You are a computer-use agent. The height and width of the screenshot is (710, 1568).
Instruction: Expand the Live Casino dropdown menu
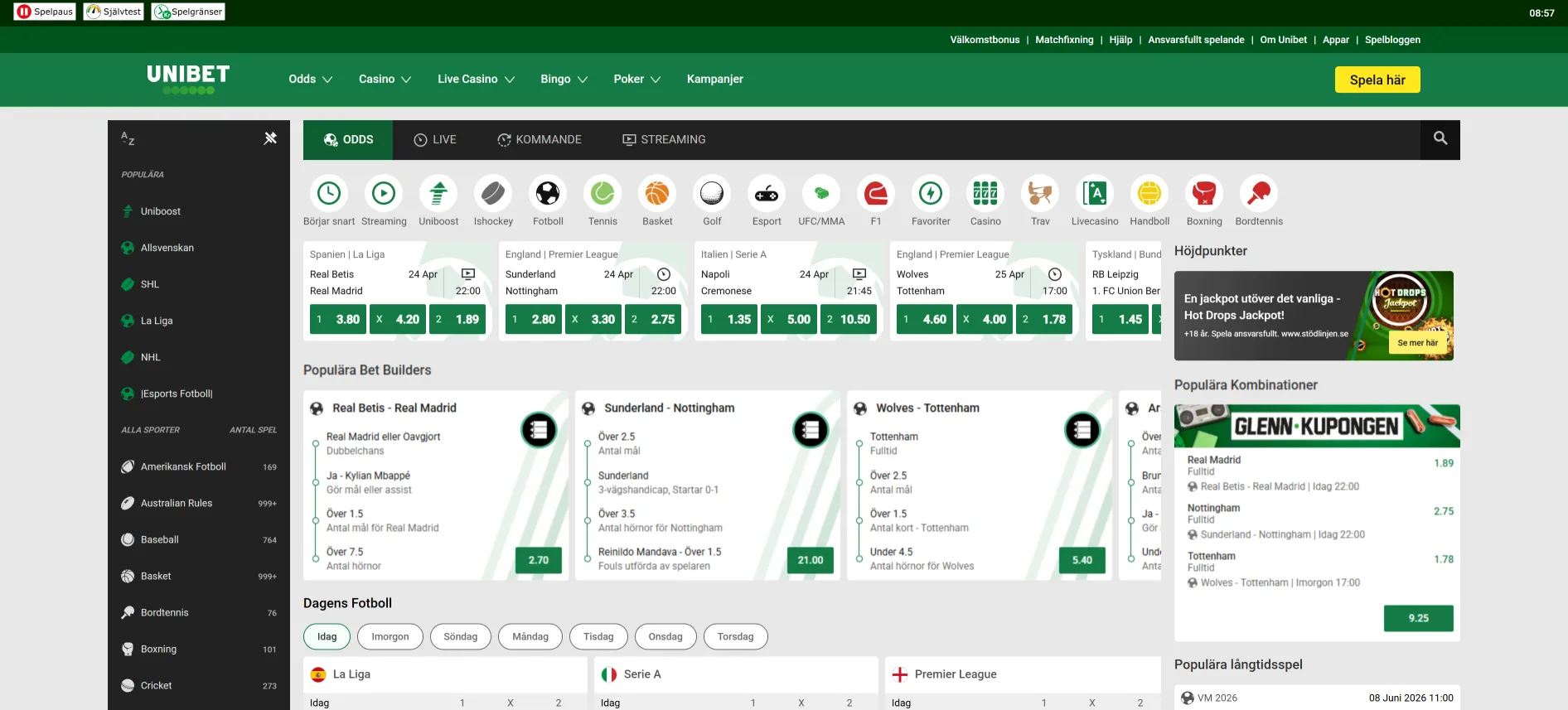[x=477, y=79]
